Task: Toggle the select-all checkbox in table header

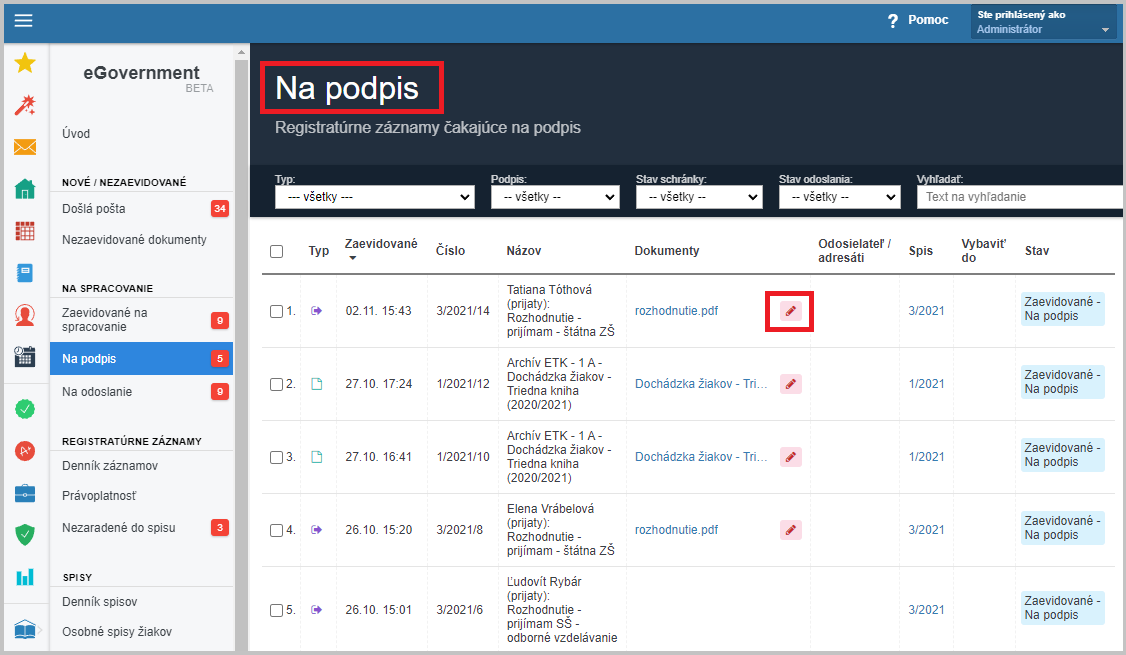Action: click(276, 251)
